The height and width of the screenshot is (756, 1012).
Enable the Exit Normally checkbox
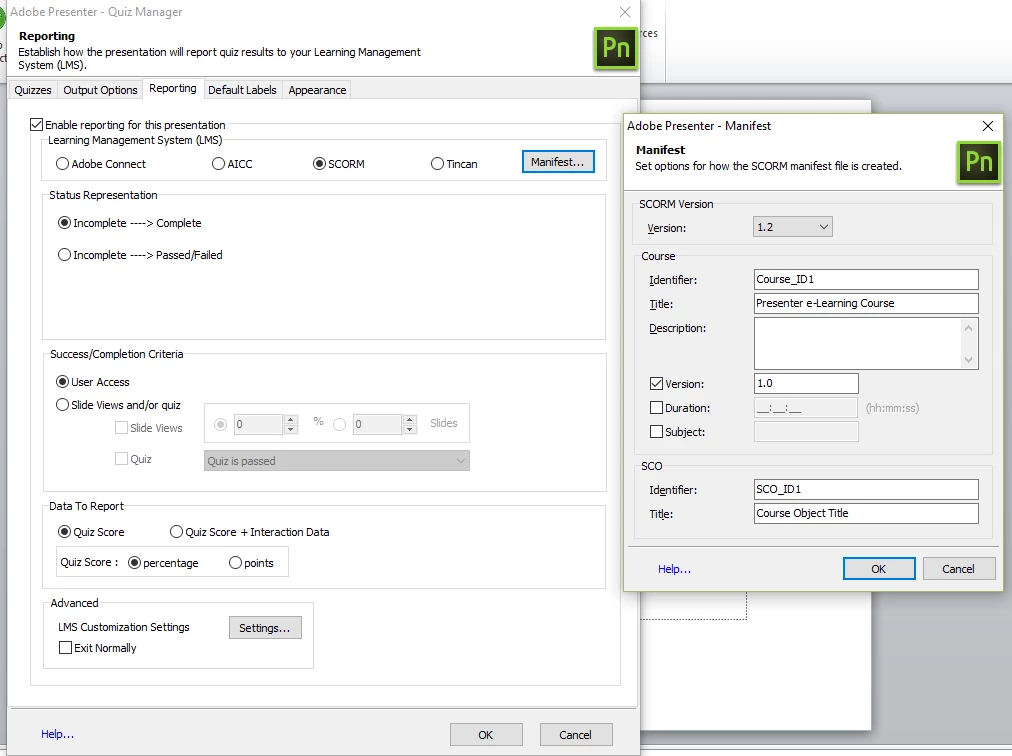65,648
